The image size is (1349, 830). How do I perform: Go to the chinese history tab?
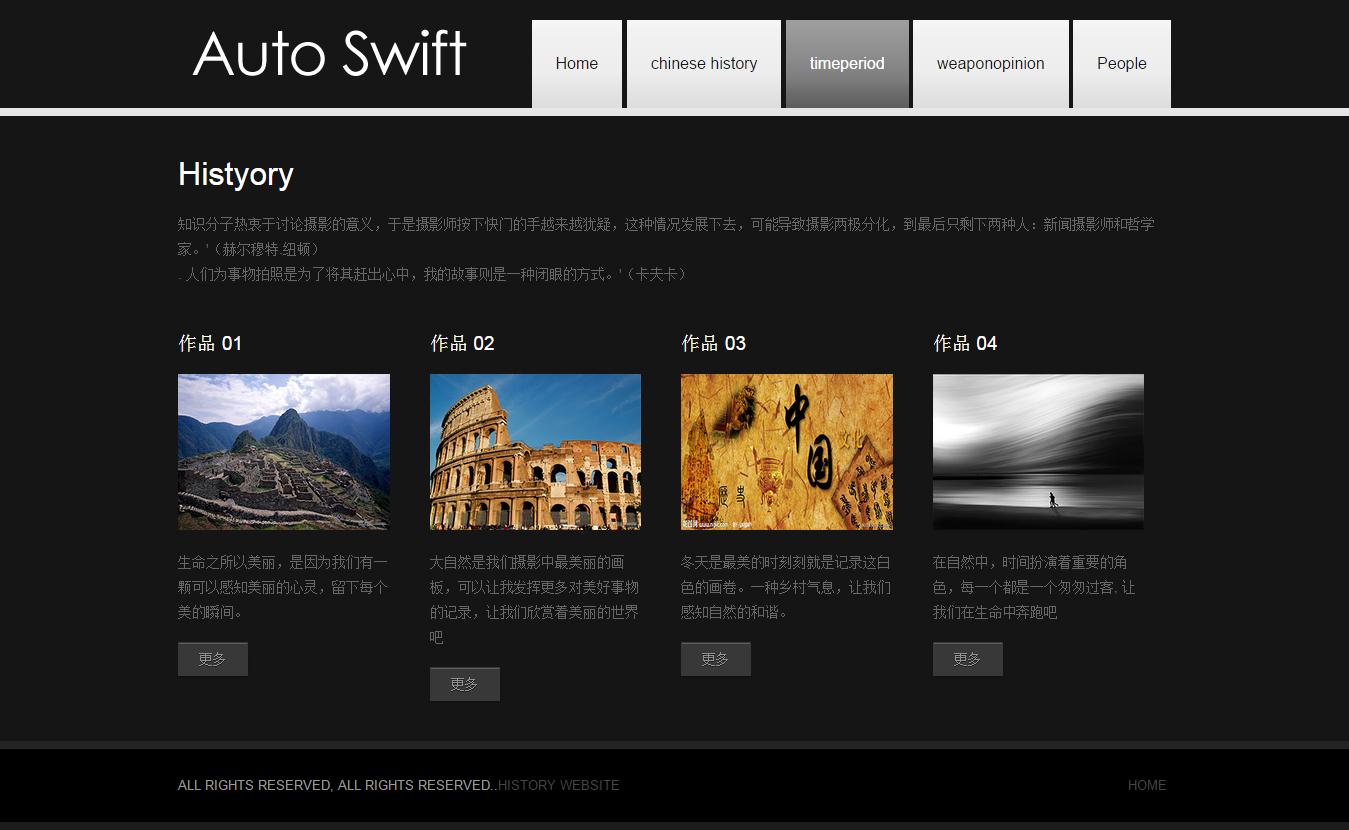click(x=703, y=64)
